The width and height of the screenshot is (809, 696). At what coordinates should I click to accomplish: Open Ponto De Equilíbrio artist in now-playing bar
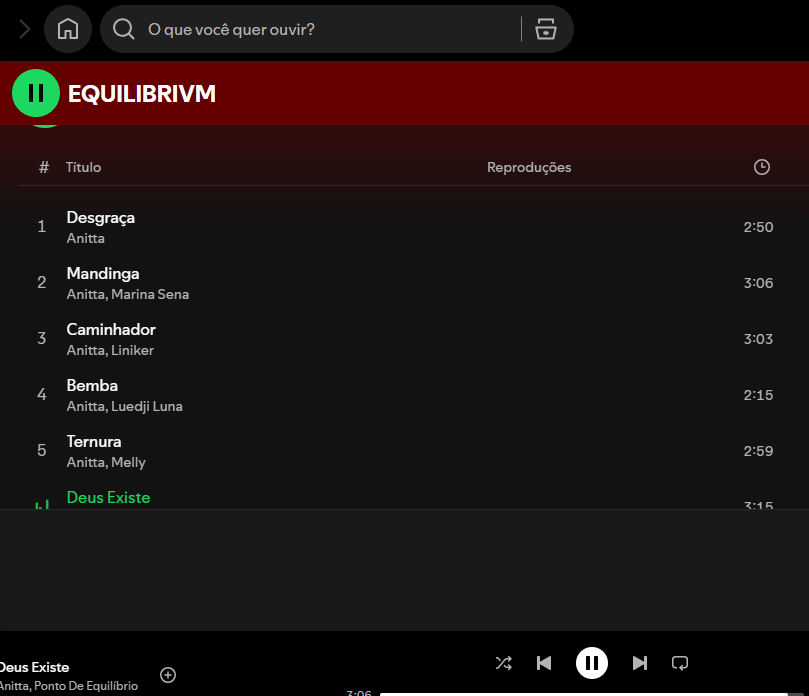[x=86, y=686]
